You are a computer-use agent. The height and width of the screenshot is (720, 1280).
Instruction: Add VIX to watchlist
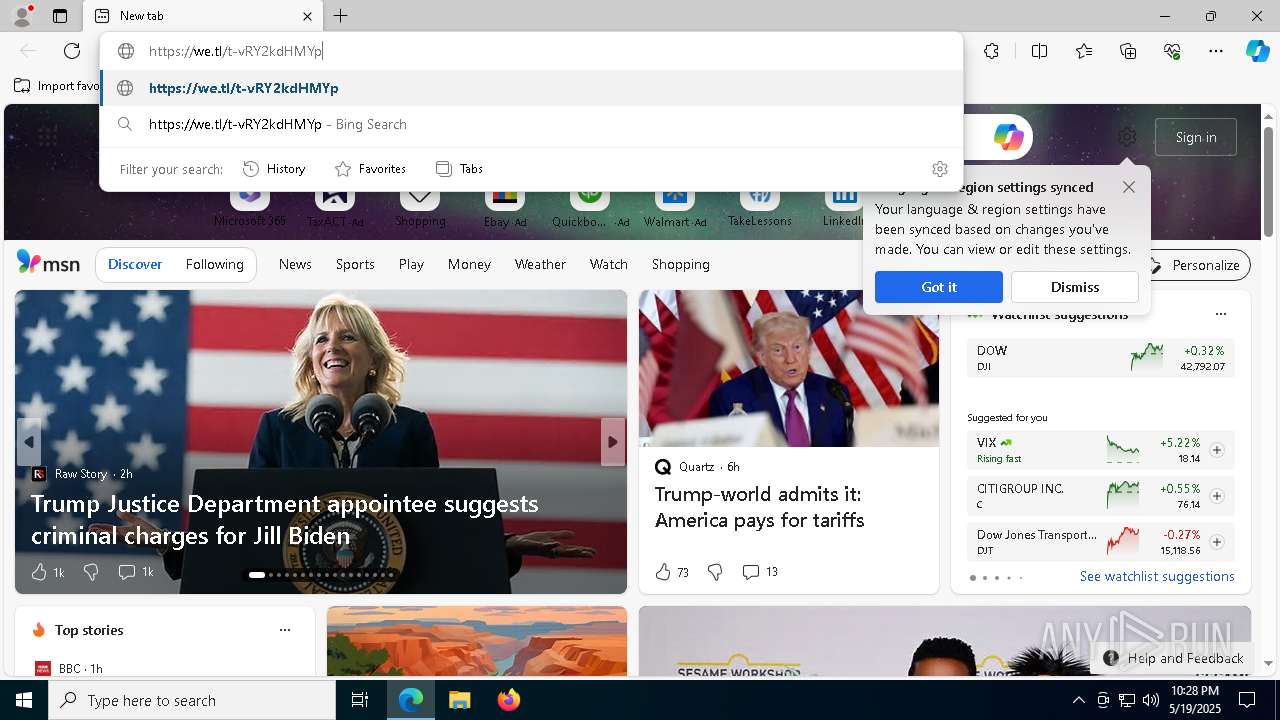tap(1216, 450)
